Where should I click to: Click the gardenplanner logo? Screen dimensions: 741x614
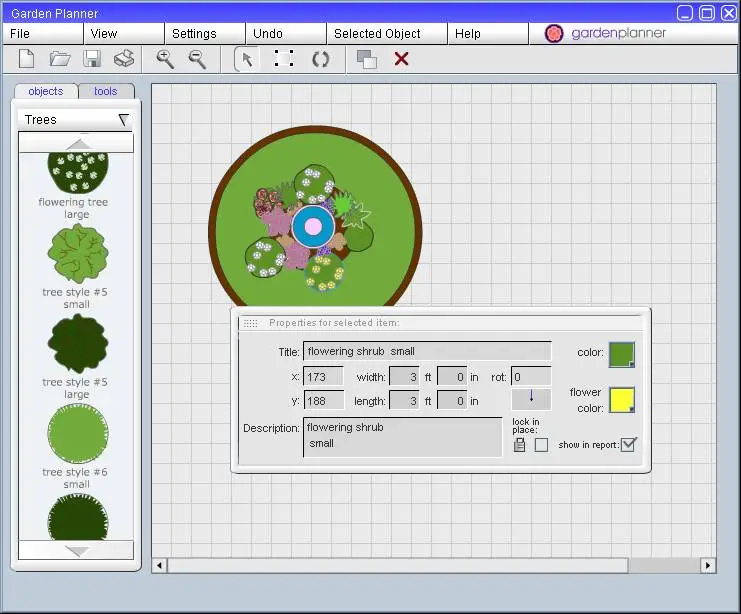click(605, 33)
